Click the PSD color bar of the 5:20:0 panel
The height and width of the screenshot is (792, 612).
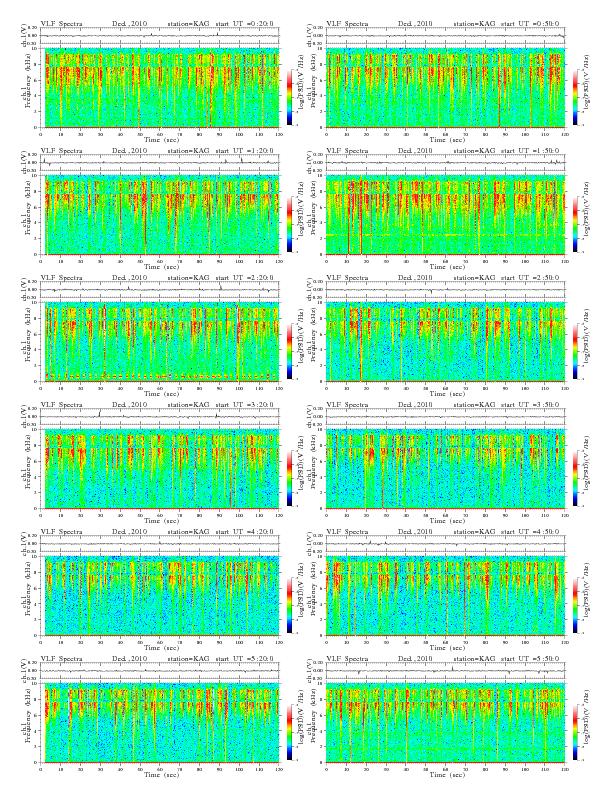tap(289, 732)
